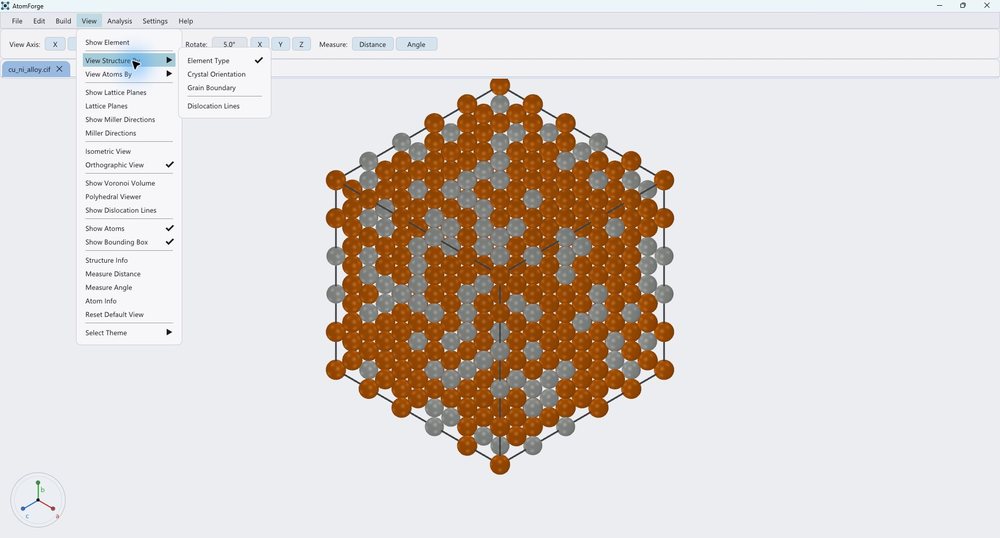Click View Axis X button
This screenshot has height=538, width=1000.
tap(55, 45)
